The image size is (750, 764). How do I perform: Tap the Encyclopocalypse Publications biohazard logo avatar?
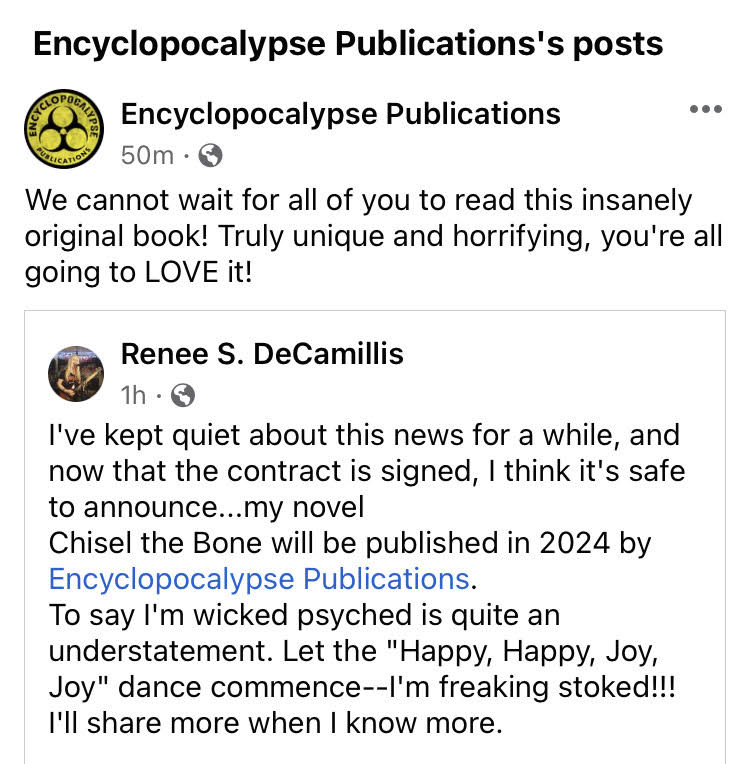(x=62, y=133)
